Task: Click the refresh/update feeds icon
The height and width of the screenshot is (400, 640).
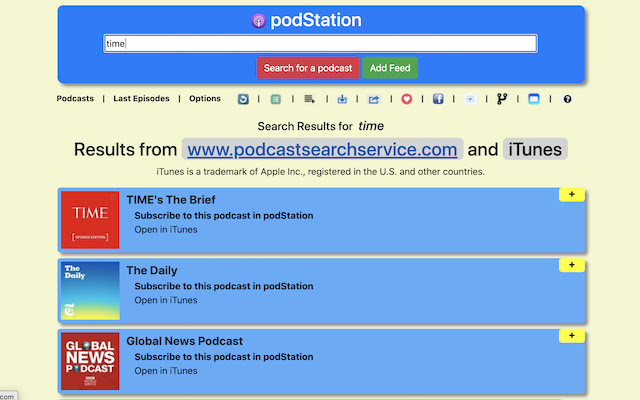Action: pos(243,99)
